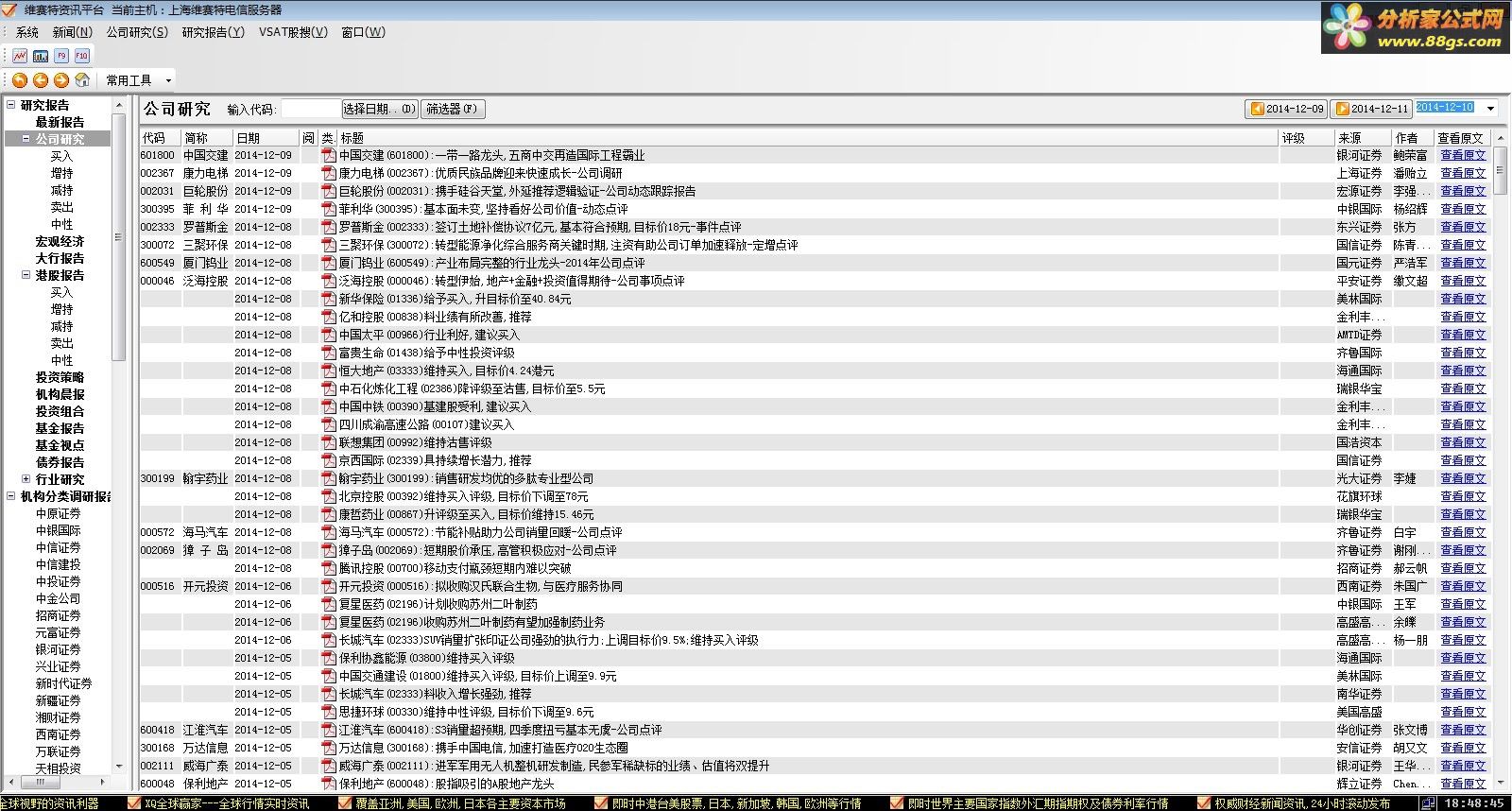Screen dimensions: 1512x811
Task: Click PDF icon for 保利地产(600048) report
Action: click(329, 784)
